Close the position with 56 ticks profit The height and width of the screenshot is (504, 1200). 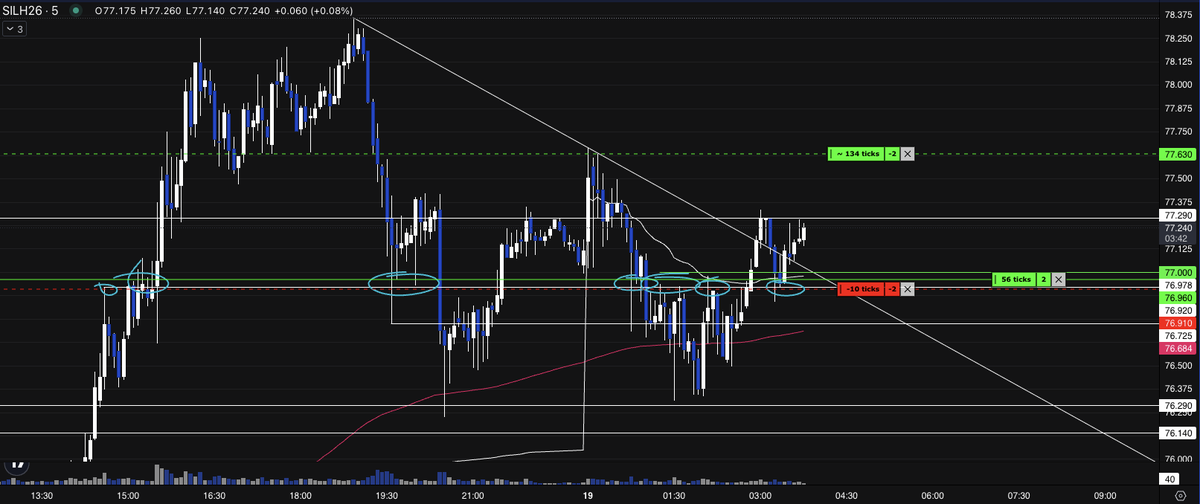pyautogui.click(x=1058, y=279)
